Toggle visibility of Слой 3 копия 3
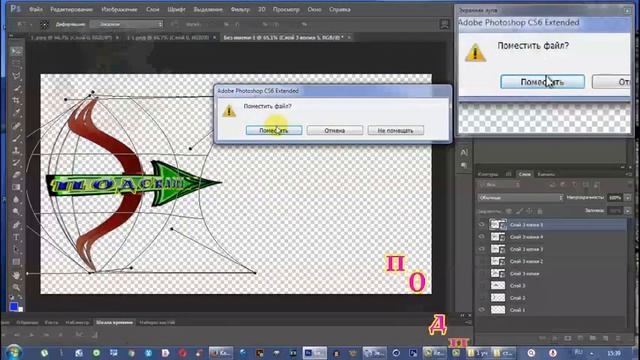The image size is (640, 360). 482,249
